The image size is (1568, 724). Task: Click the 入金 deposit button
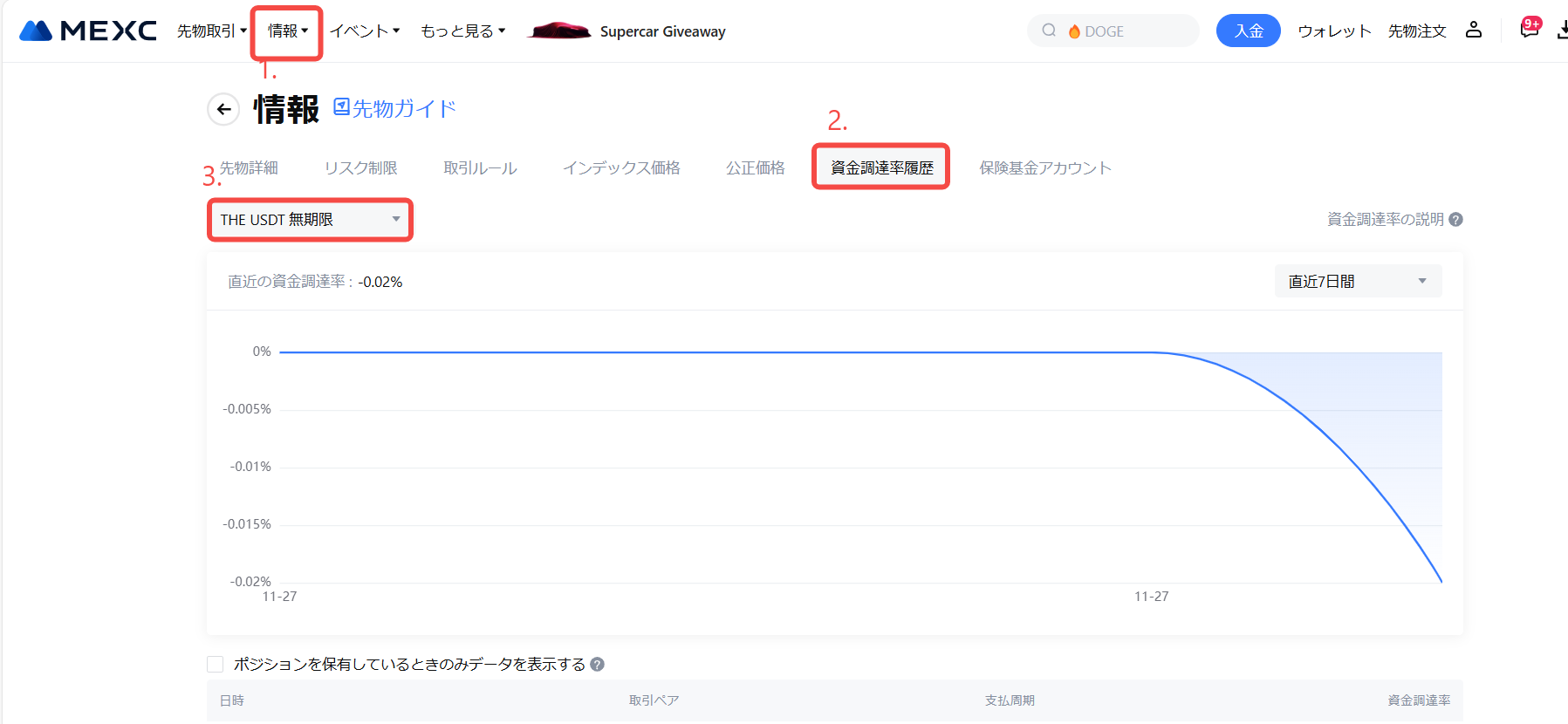tap(1248, 31)
